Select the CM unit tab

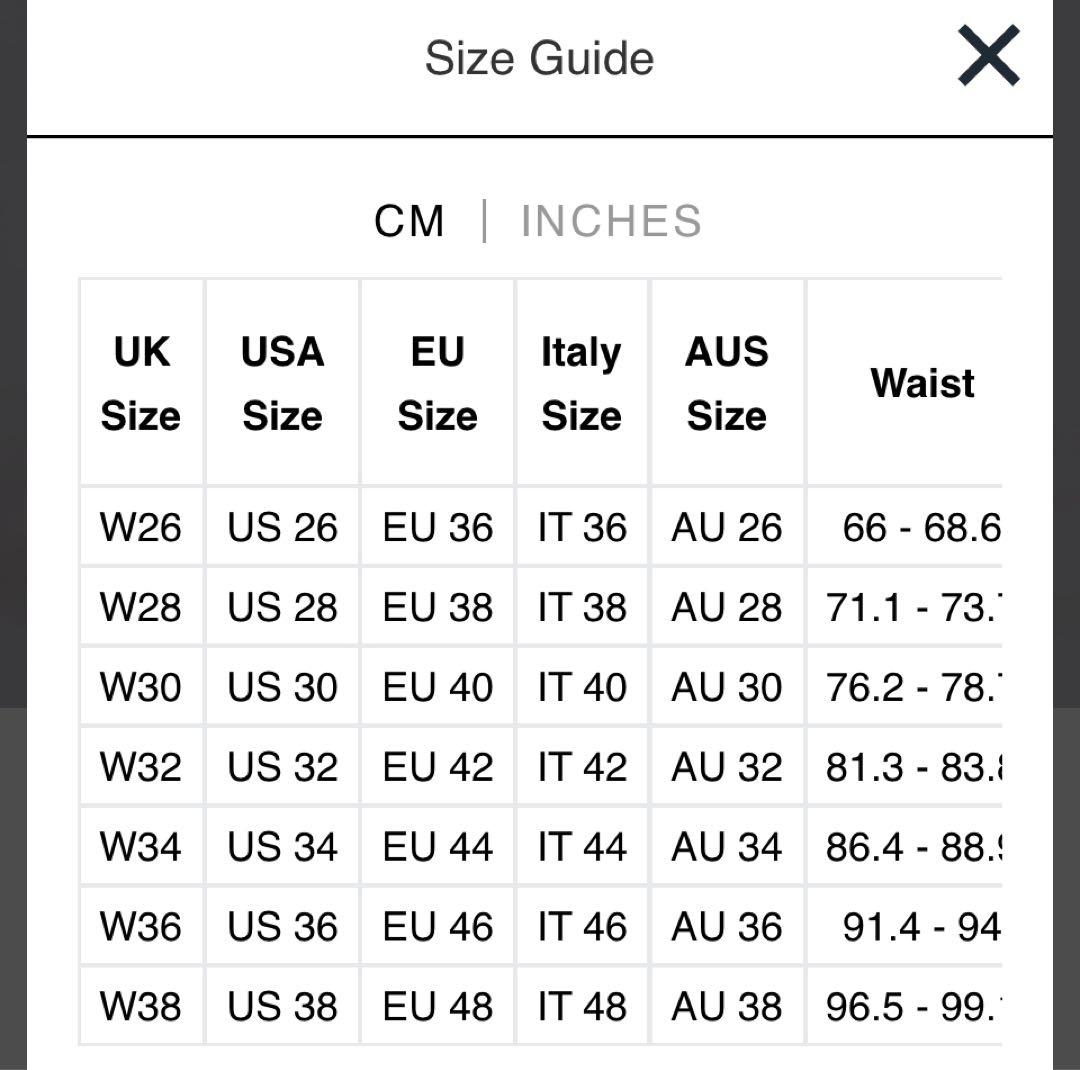click(409, 221)
